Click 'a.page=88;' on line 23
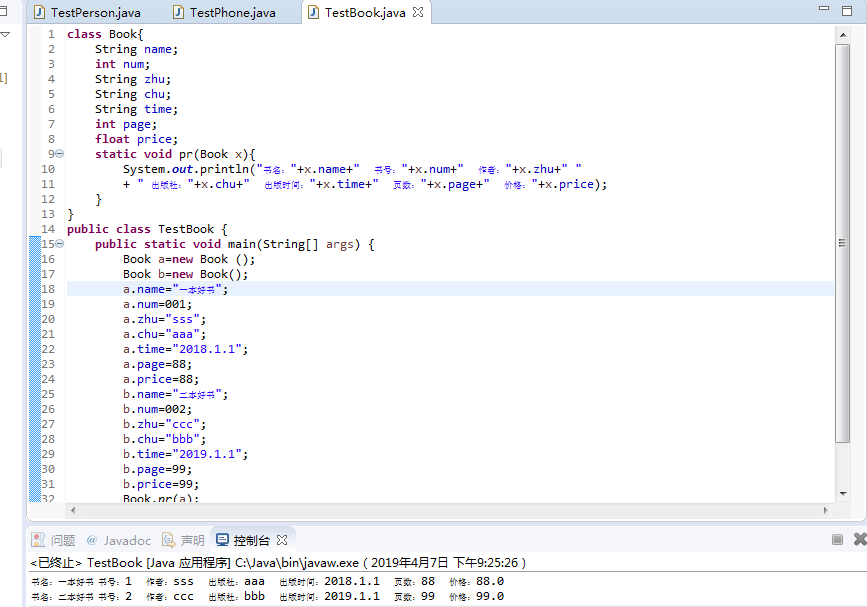Viewport: 867px width, 607px height. [x=158, y=364]
